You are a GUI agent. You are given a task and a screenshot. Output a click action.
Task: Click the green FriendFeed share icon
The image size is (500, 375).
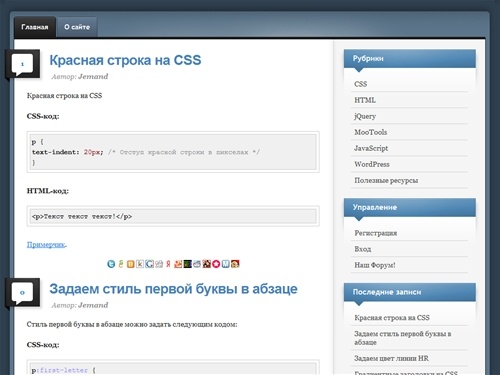pos(121,264)
